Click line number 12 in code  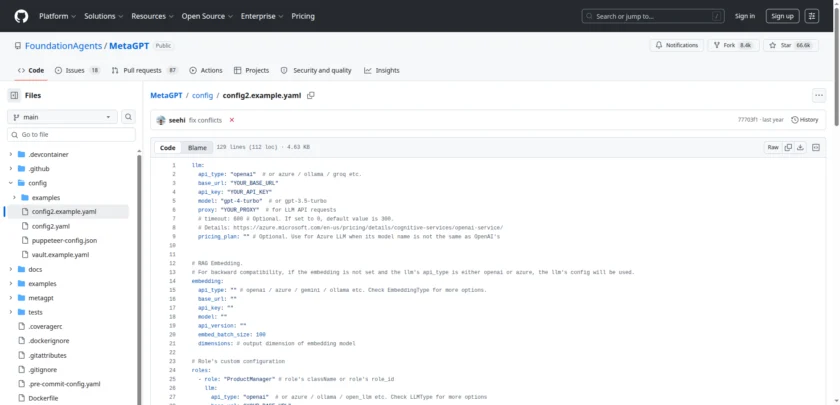(172, 264)
